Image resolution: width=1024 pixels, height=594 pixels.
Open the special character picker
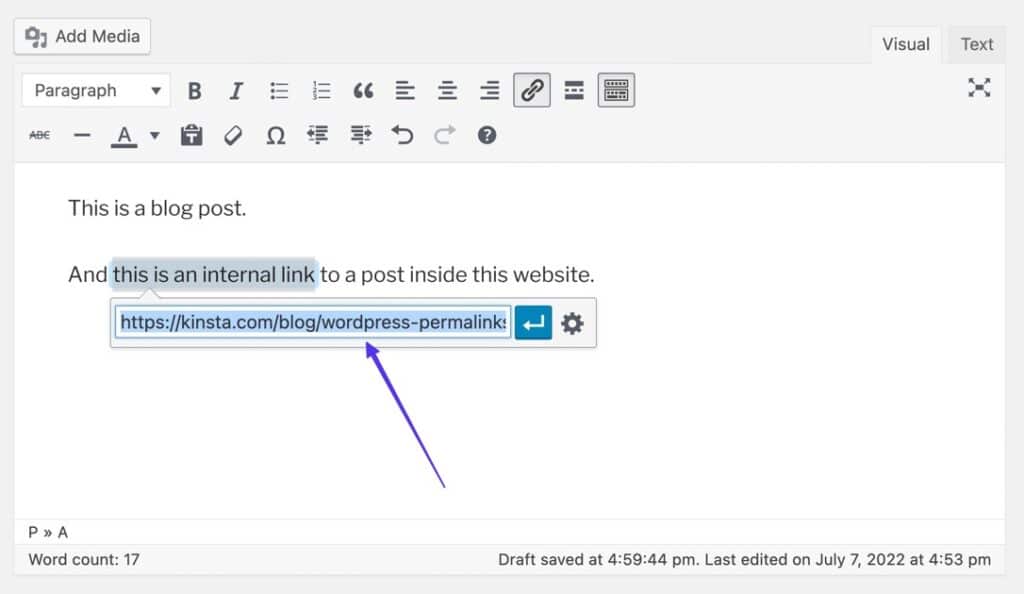(x=276, y=134)
